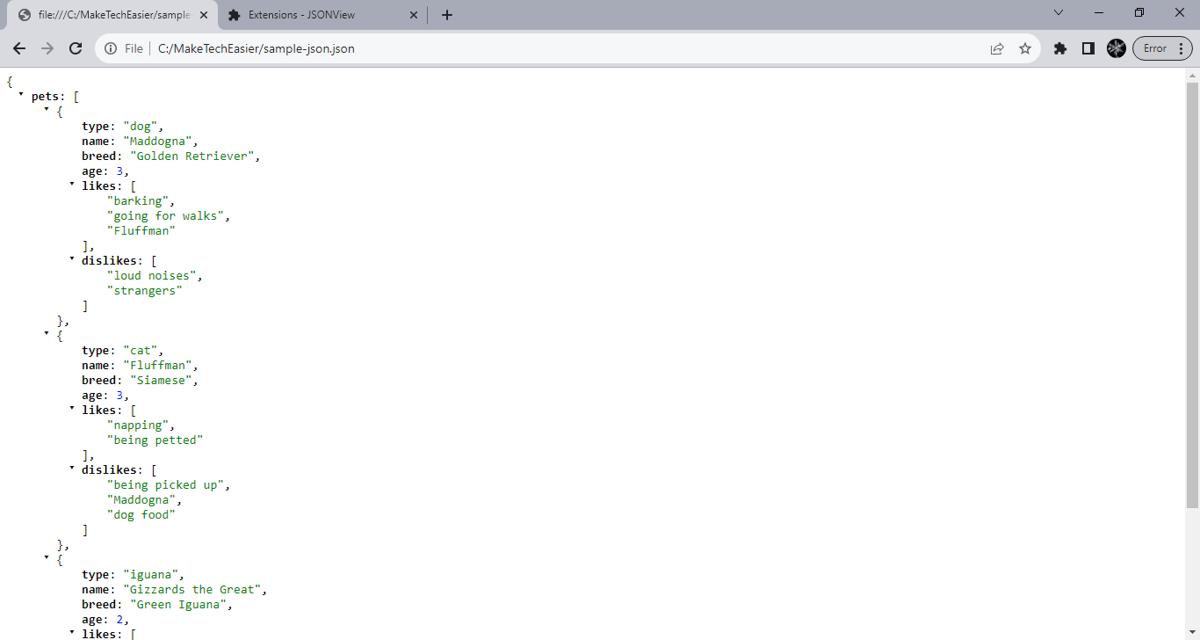Collapse Fluffman's dislikes array
The image size is (1200, 640).
(70, 469)
